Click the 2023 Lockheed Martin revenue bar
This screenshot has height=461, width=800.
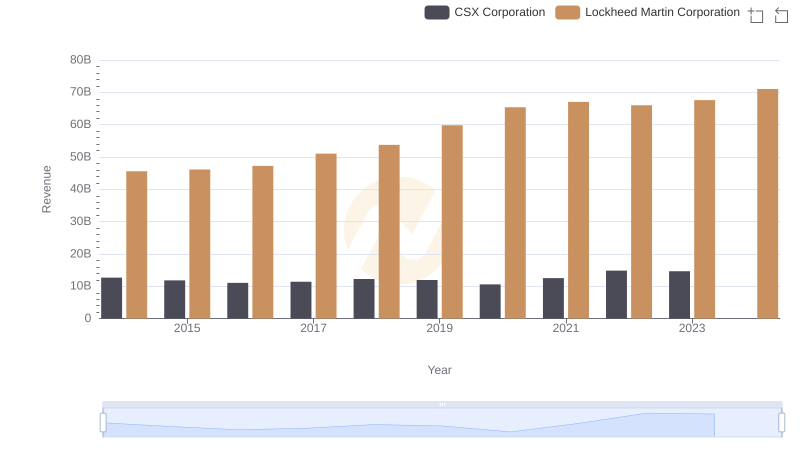click(705, 209)
